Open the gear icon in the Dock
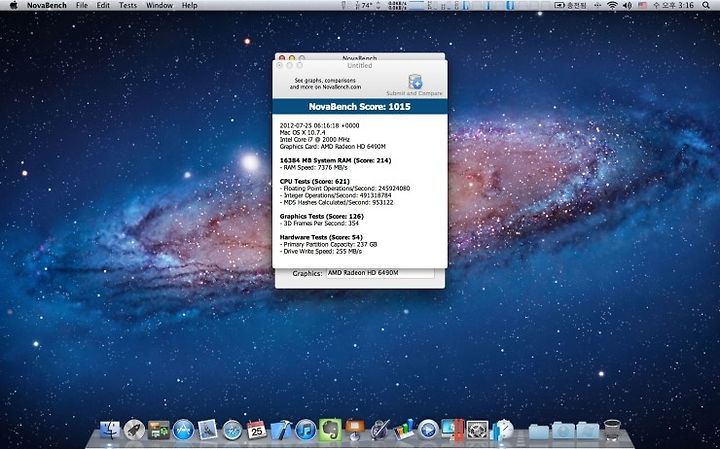 click(x=477, y=430)
